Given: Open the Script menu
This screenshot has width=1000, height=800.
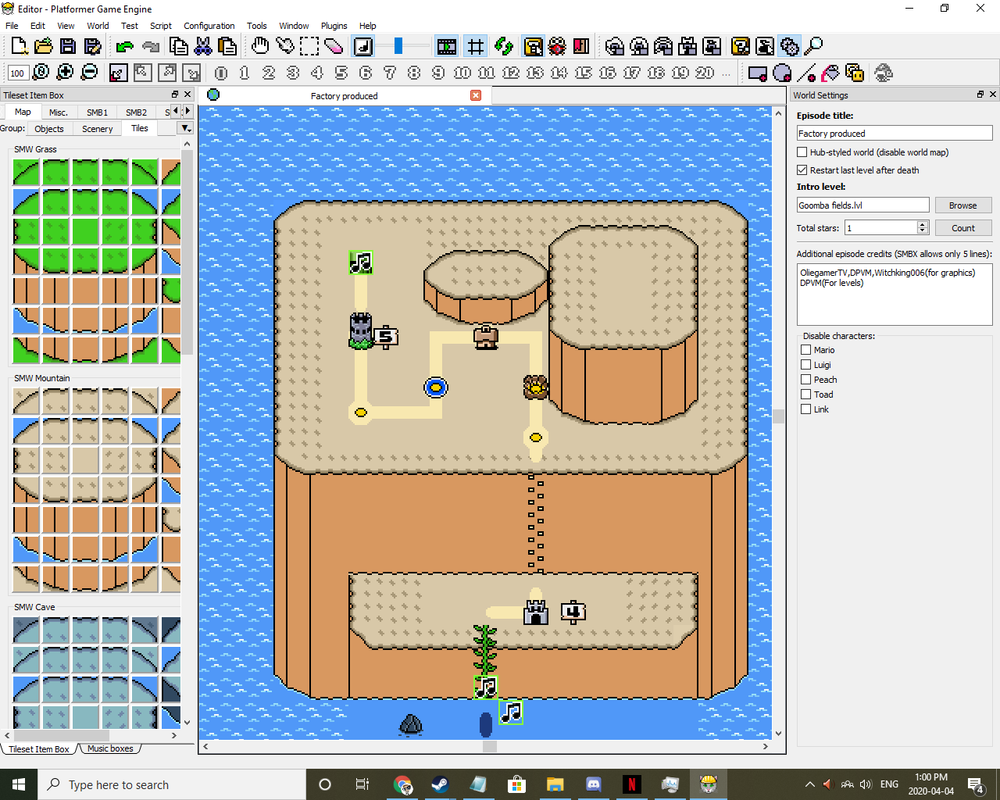Looking at the screenshot, I should coord(161,26).
